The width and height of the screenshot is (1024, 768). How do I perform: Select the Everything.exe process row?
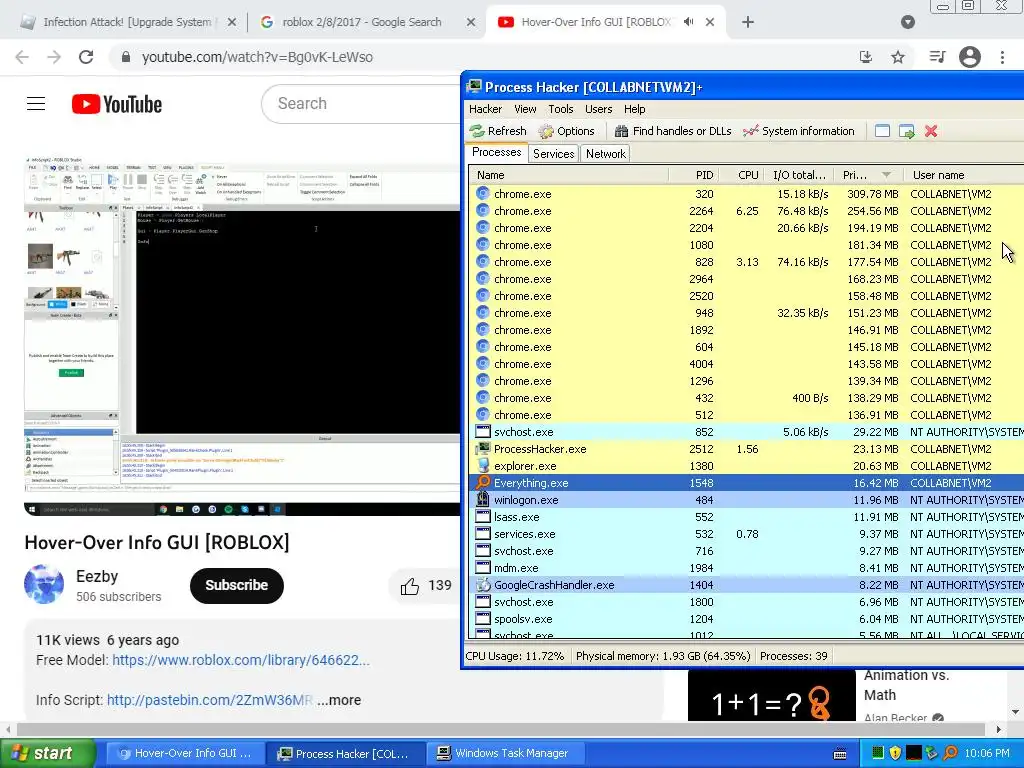coord(746,483)
